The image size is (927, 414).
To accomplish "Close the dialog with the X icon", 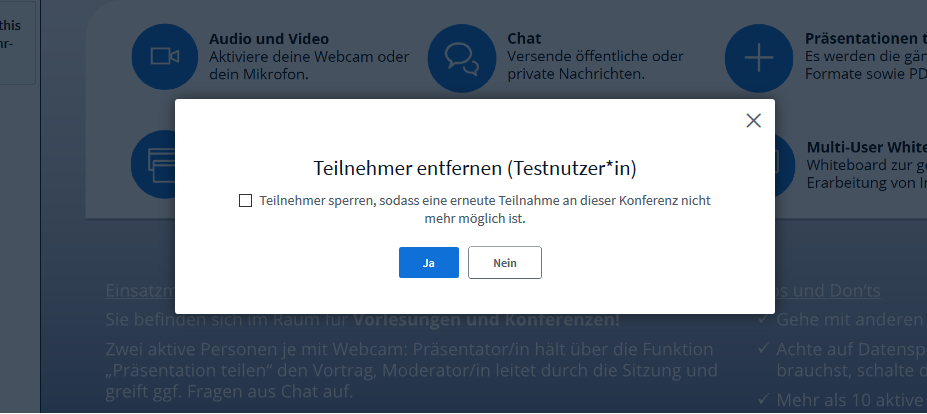I will click(x=753, y=121).
